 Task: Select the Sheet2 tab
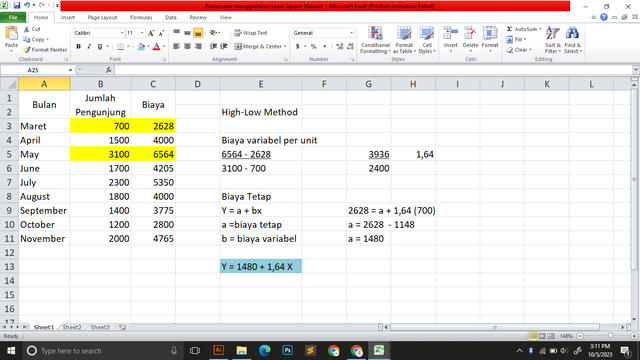[x=72, y=327]
